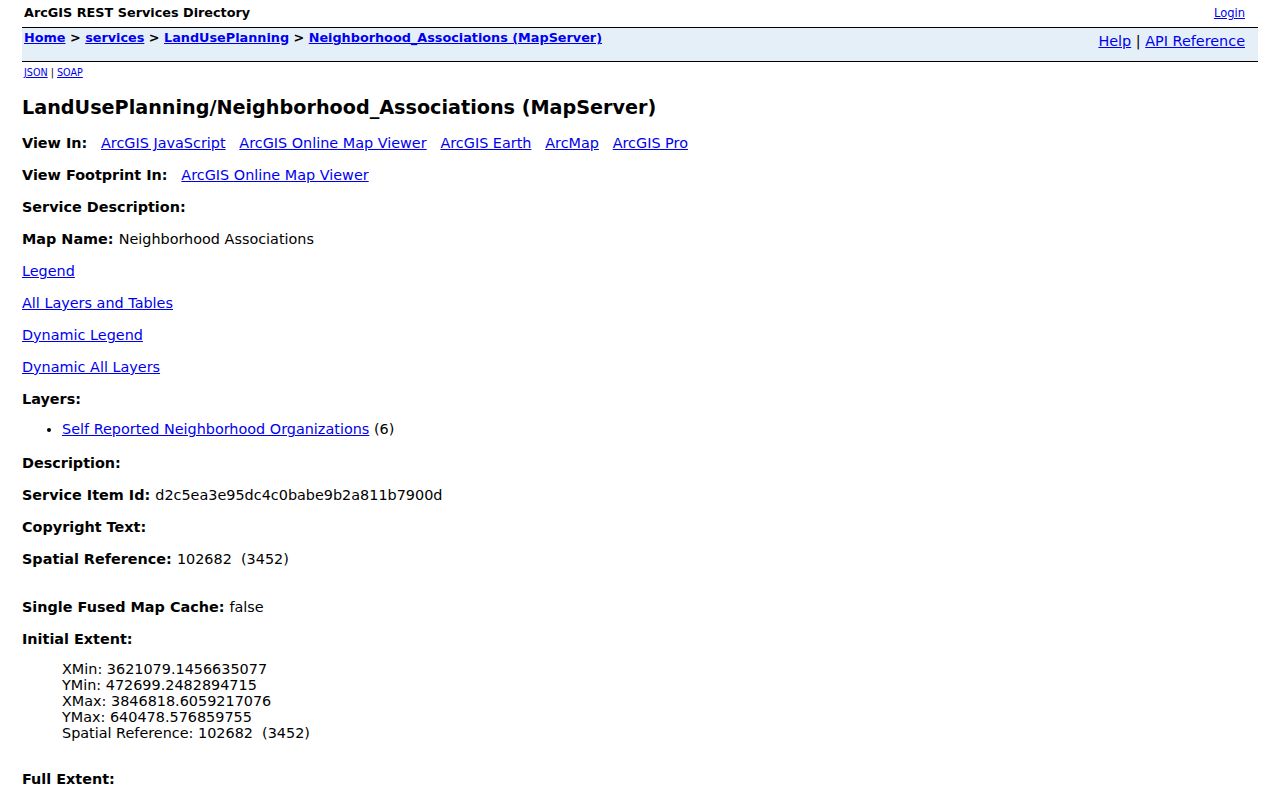Click the YMin value 472699.2482894715
The image size is (1280, 800).
coord(181,685)
